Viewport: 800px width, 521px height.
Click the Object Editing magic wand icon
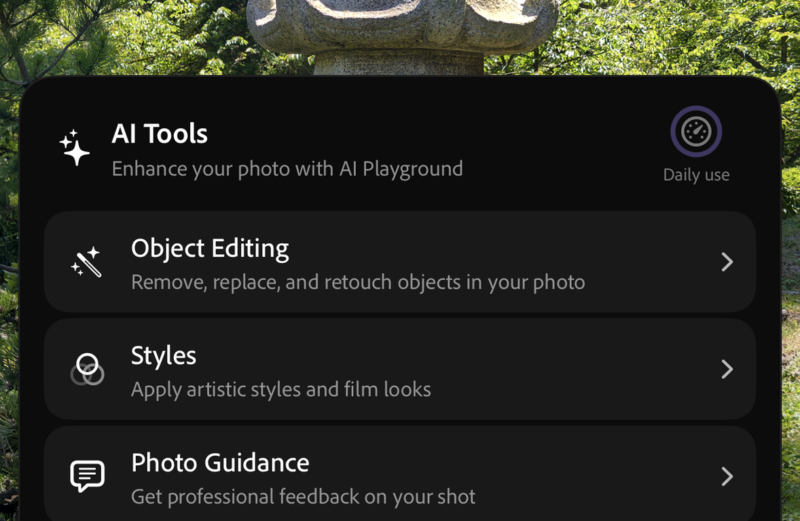86,262
